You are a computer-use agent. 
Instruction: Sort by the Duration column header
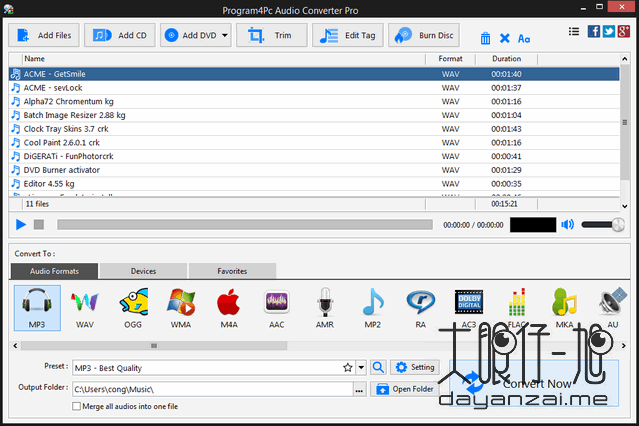tap(507, 59)
